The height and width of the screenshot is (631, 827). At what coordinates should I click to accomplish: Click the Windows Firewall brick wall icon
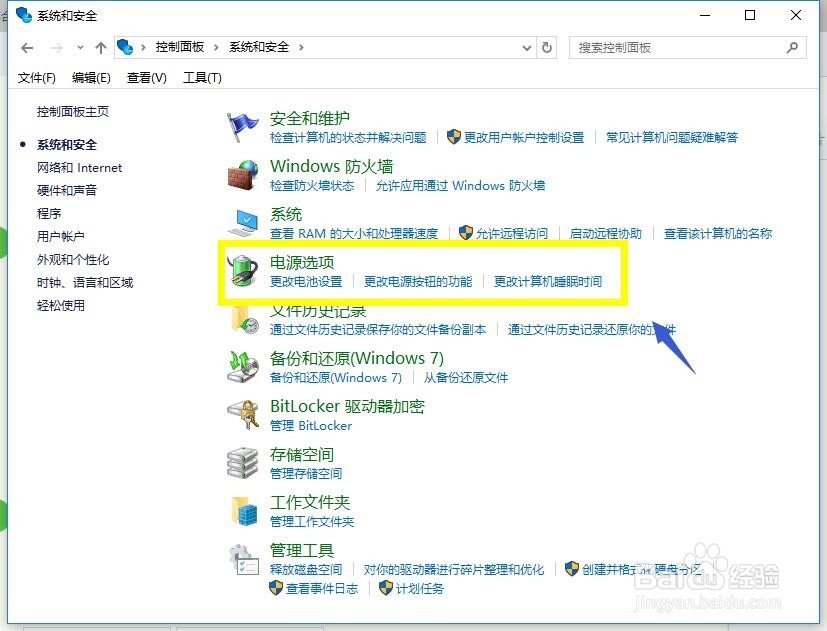(243, 175)
